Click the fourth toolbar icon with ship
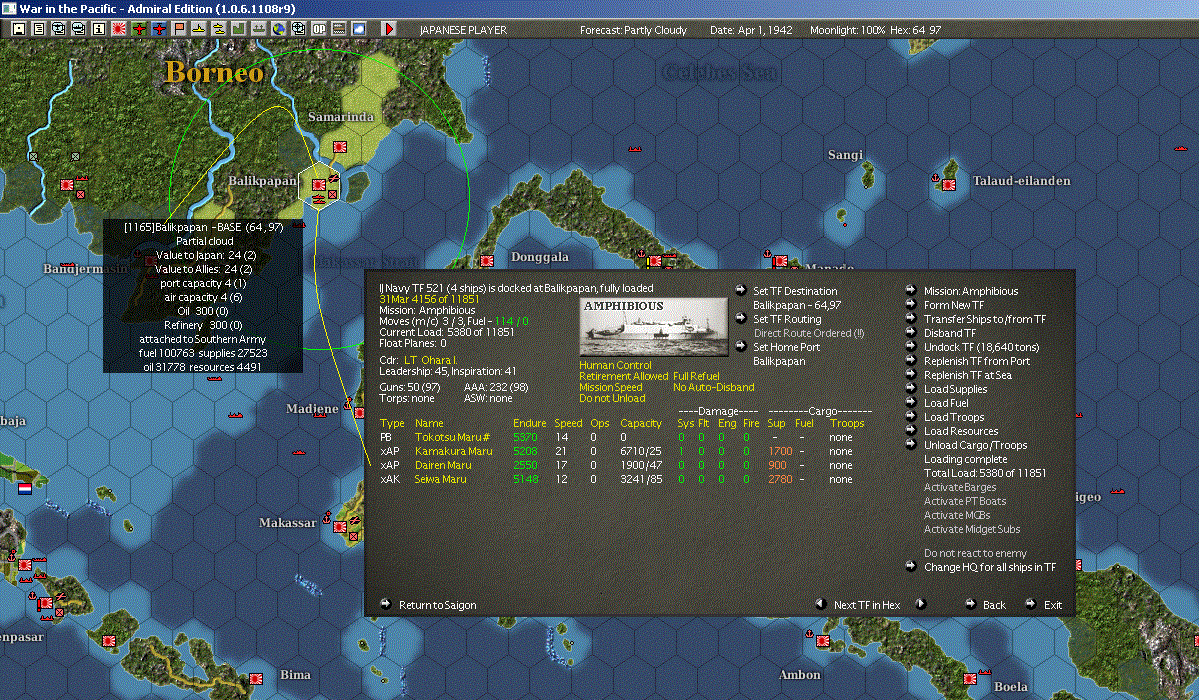This screenshot has width=1199, height=700. click(x=79, y=29)
